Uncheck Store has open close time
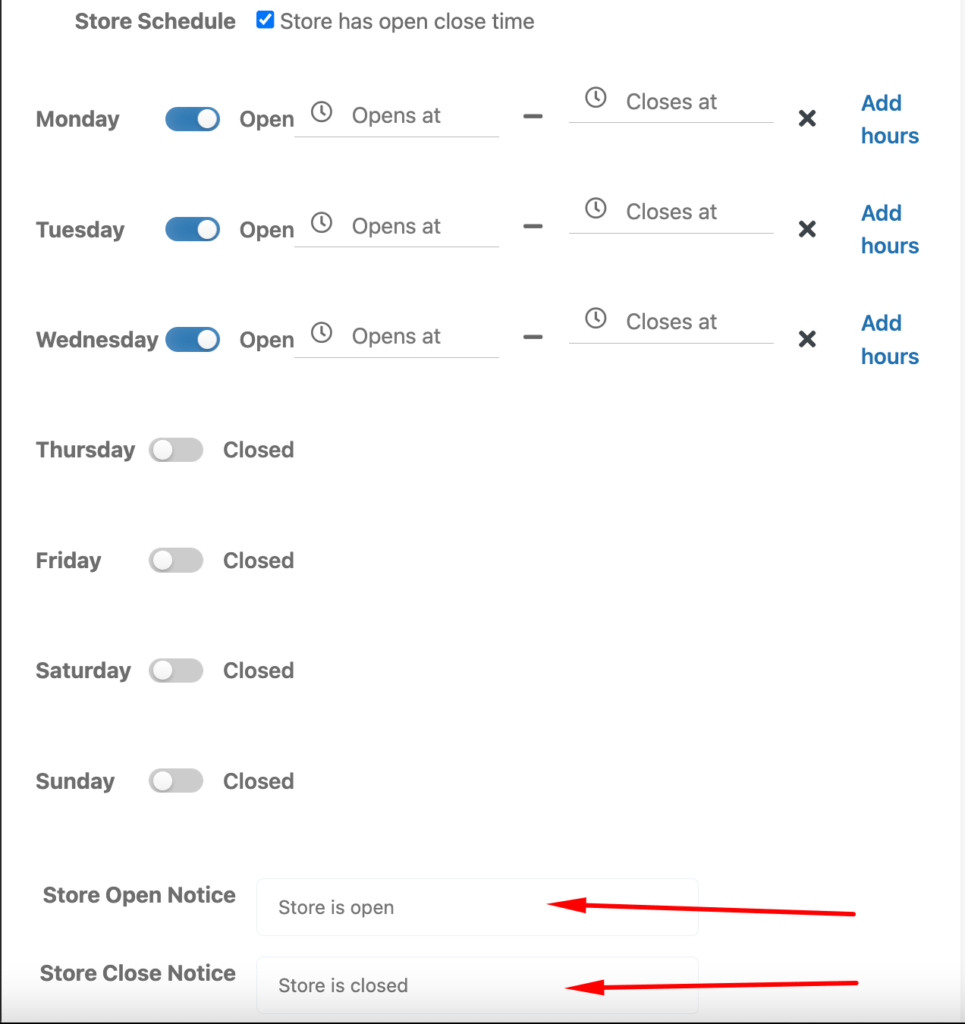 point(264,20)
